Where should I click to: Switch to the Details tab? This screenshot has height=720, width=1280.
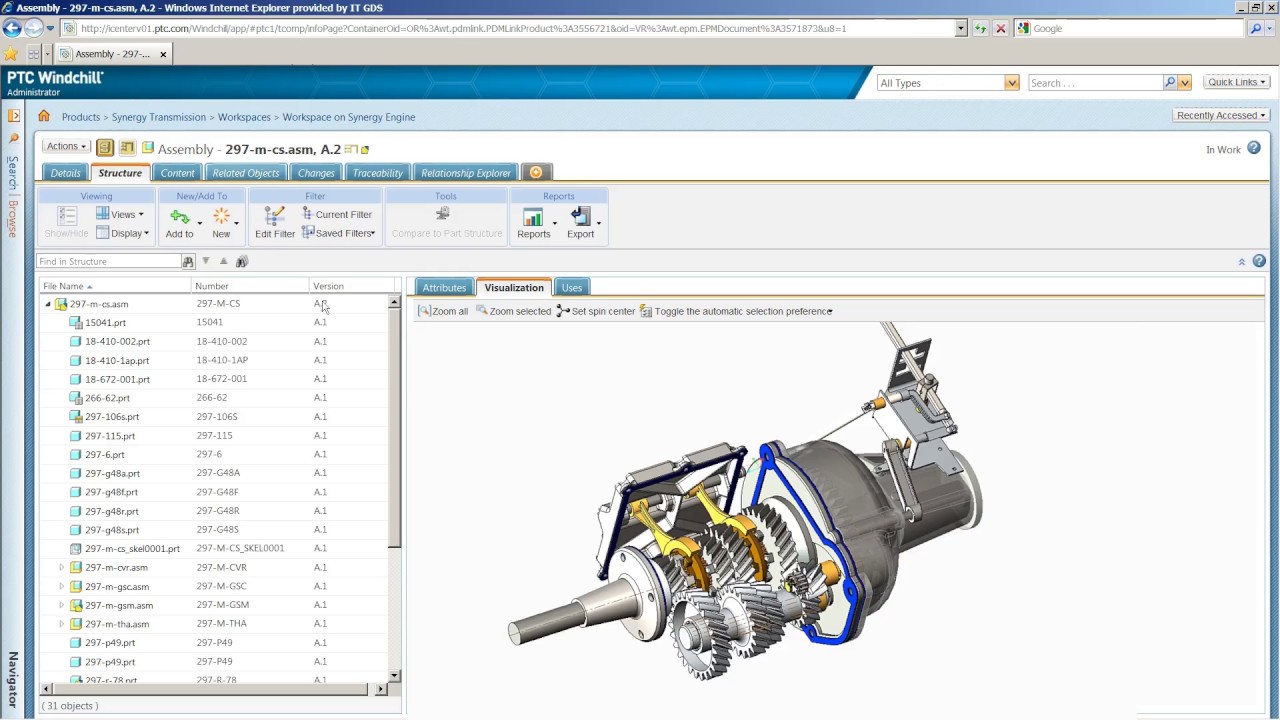point(65,173)
